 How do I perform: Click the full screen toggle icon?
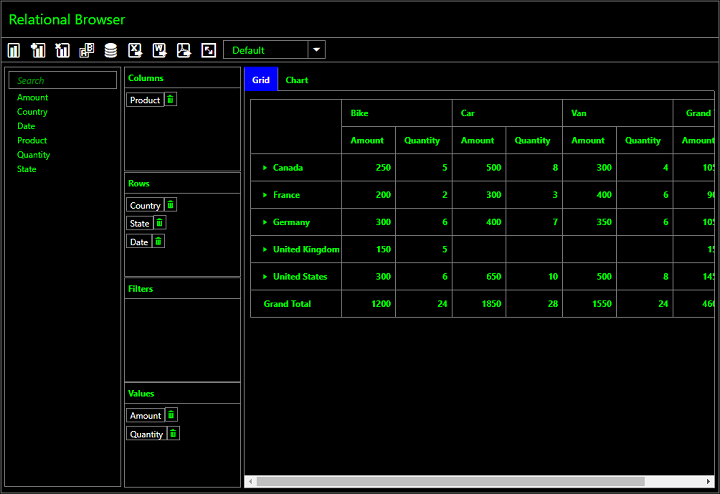tap(208, 50)
